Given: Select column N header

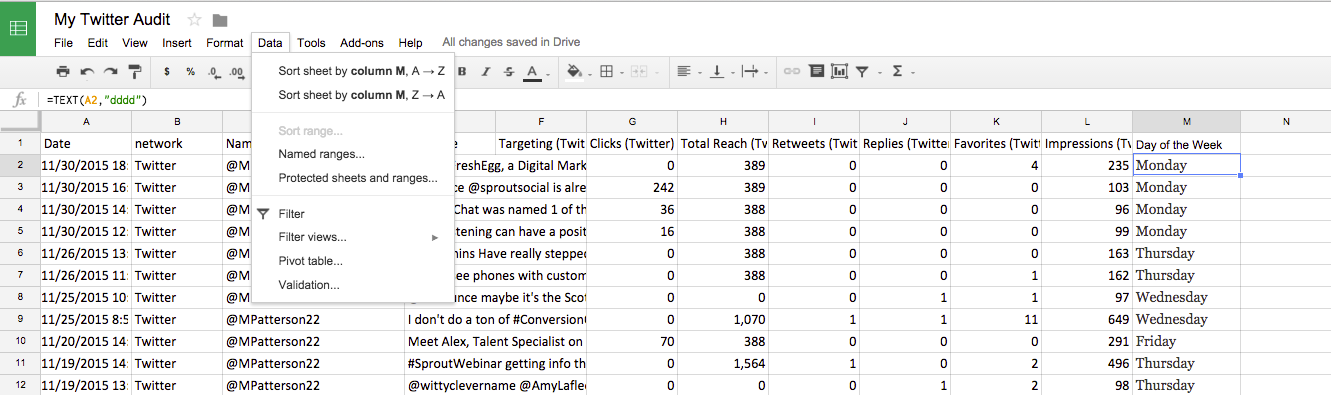Looking at the screenshot, I should point(1285,121).
